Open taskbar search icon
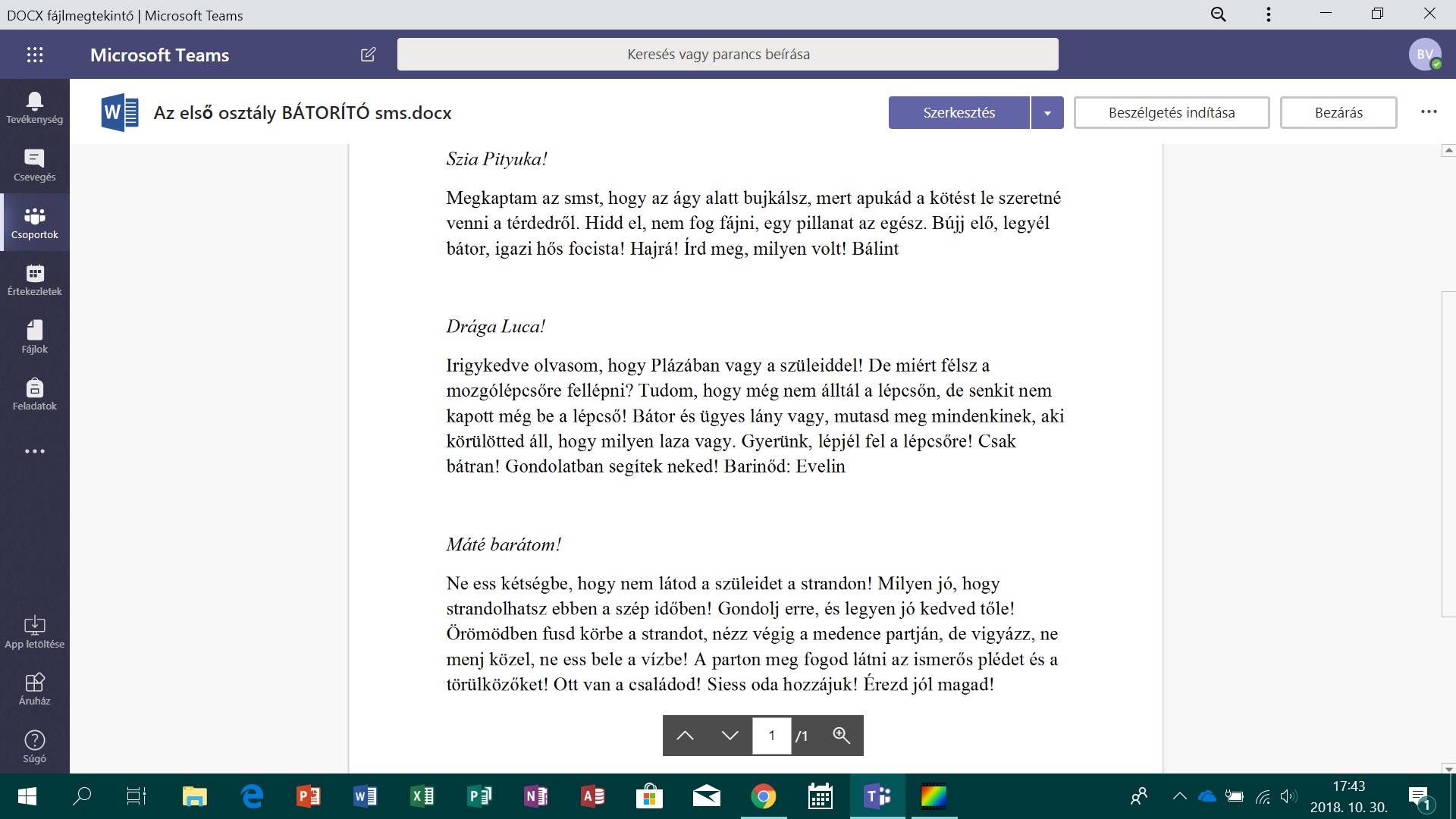This screenshot has height=819, width=1456. (x=81, y=796)
